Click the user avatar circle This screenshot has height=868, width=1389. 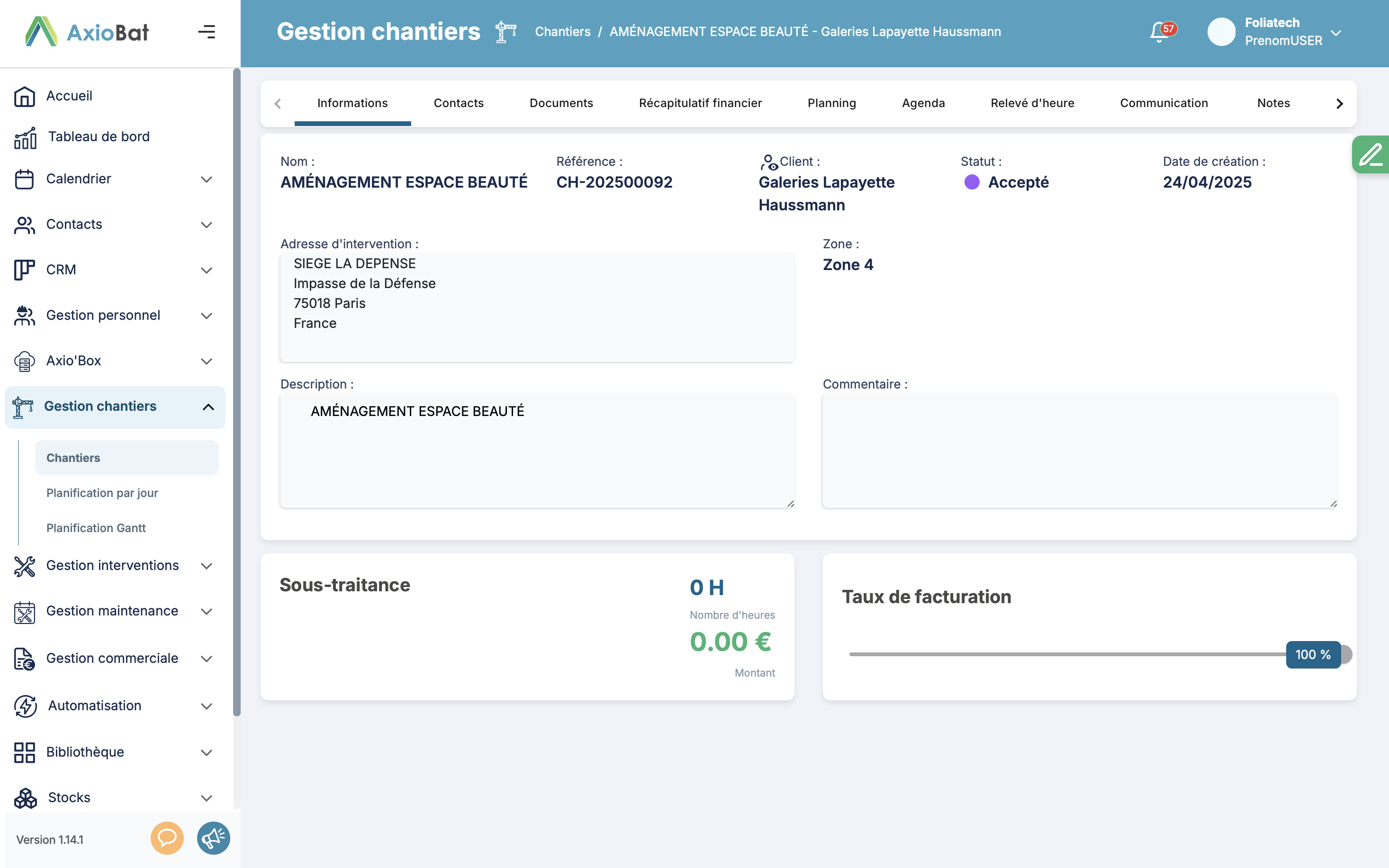click(x=1221, y=32)
